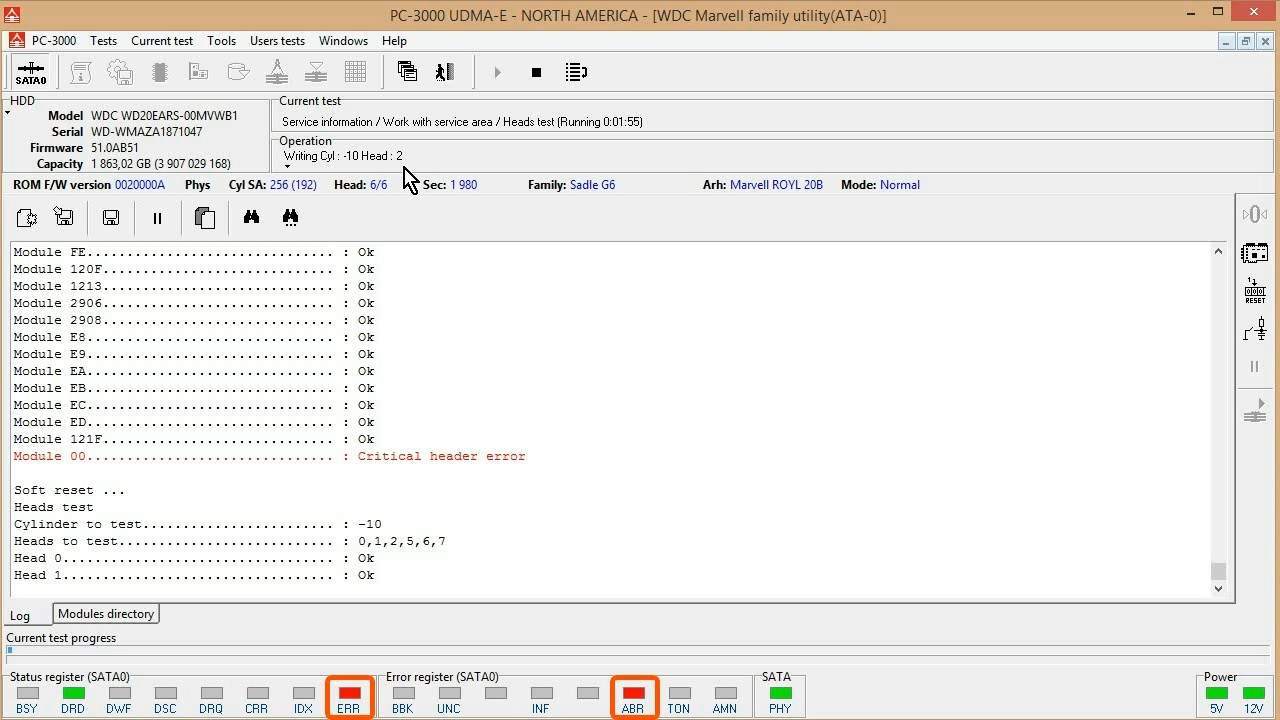The width and height of the screenshot is (1280, 720).
Task: Click the RESET counter icon in right sidebar
Action: tap(1255, 291)
